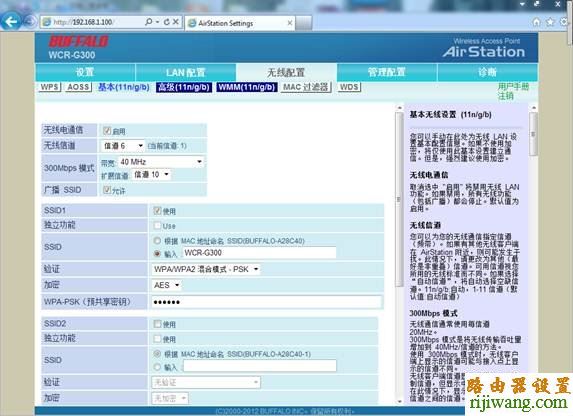Open the 验证 WPA/WPA2 混合模式 dropdown
573x416 pixels.
pos(206,269)
